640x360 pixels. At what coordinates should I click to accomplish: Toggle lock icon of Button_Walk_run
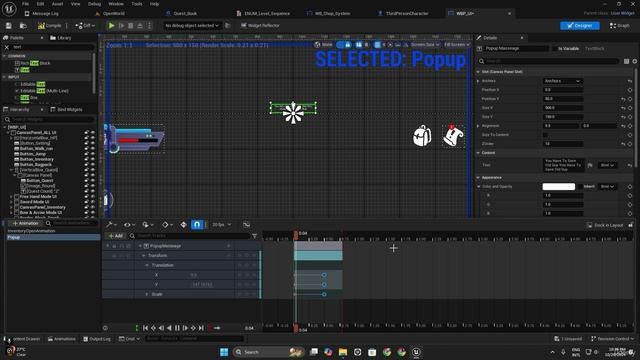87,149
